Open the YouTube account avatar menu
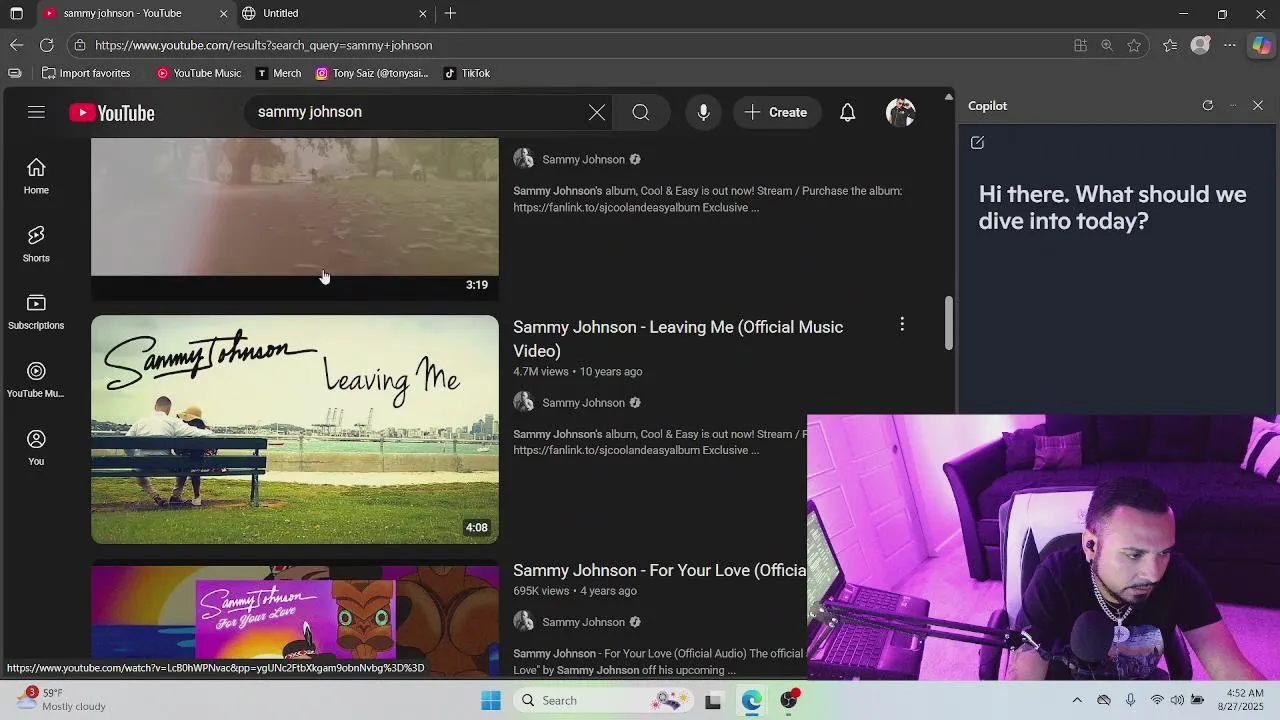This screenshot has height=720, width=1280. pos(901,112)
